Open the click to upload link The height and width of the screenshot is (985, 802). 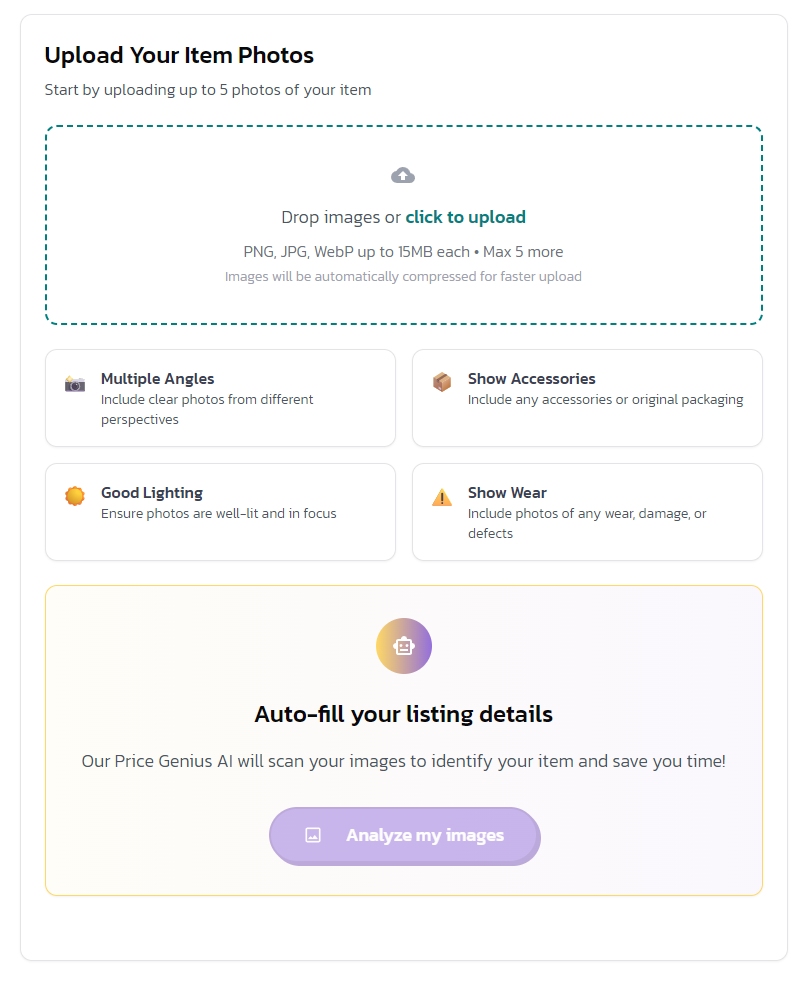pos(466,217)
